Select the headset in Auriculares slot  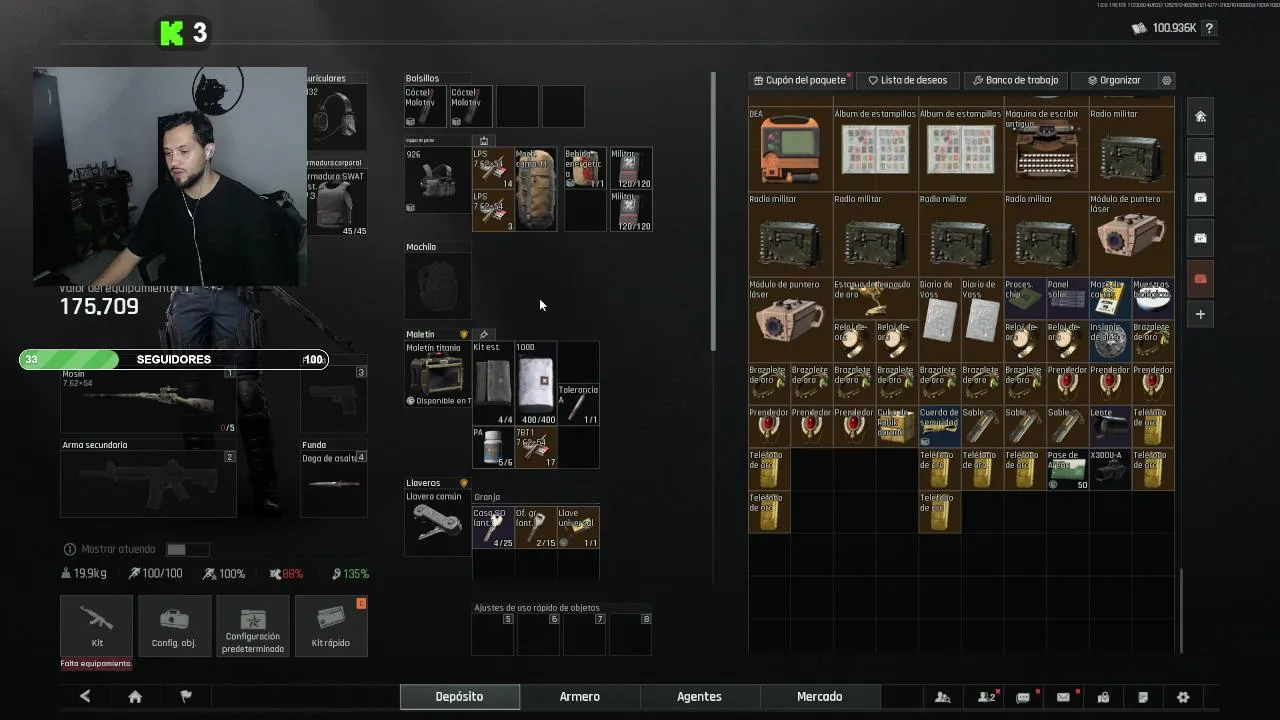(x=336, y=118)
